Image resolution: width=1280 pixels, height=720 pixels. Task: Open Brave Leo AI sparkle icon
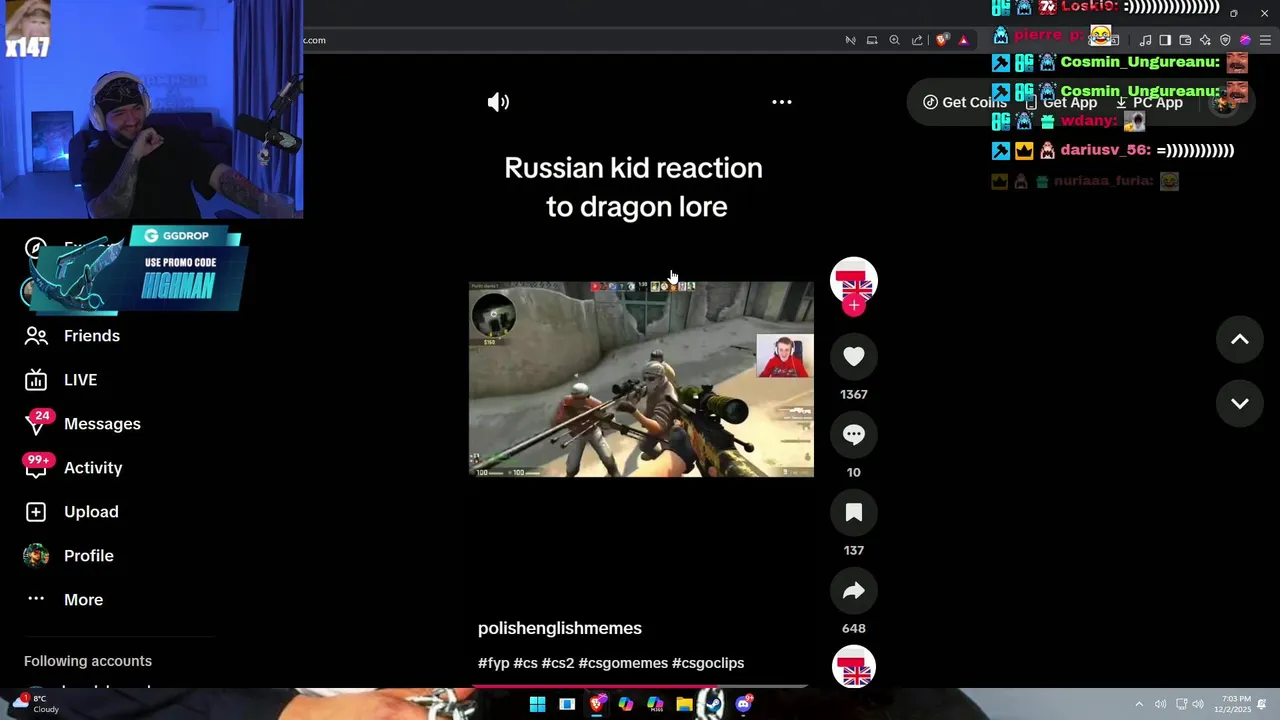tap(1205, 40)
